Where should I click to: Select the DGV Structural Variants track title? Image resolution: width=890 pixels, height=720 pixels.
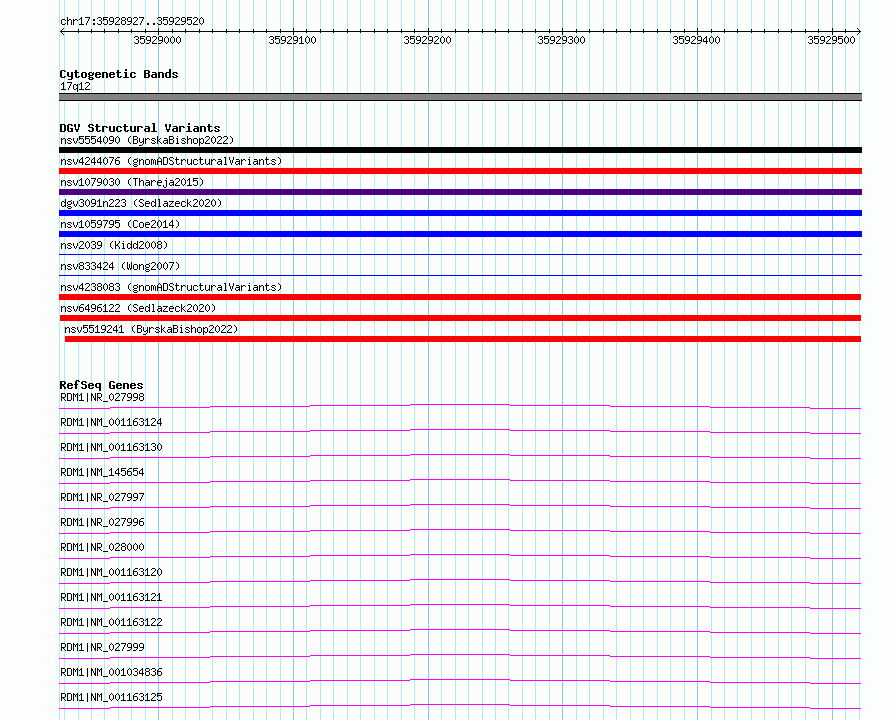(140, 128)
